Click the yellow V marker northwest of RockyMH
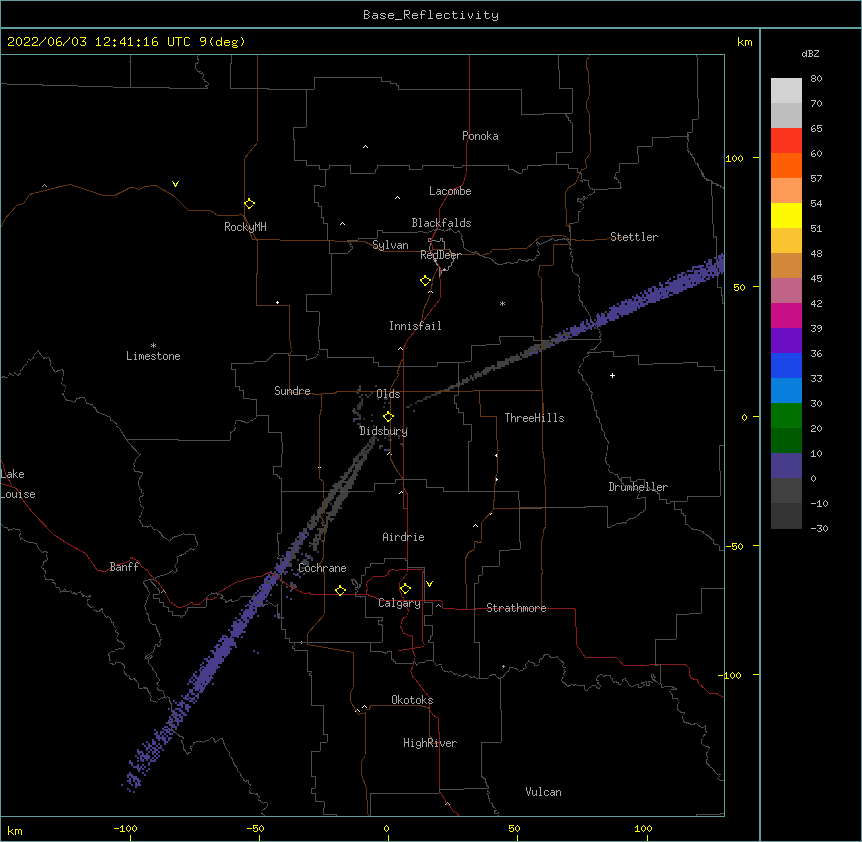Image resolution: width=862 pixels, height=842 pixels. pos(175,184)
